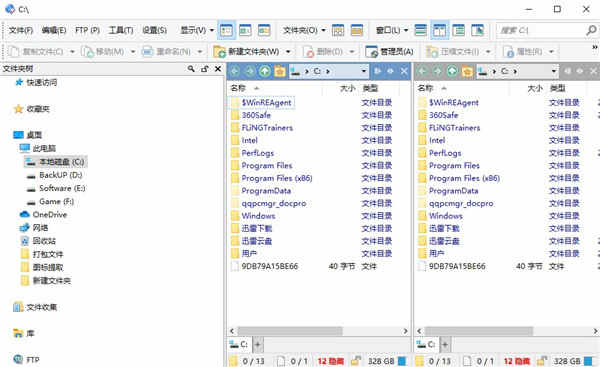Open the FTP (P) menu
This screenshot has height=367, width=600.
[87, 30]
